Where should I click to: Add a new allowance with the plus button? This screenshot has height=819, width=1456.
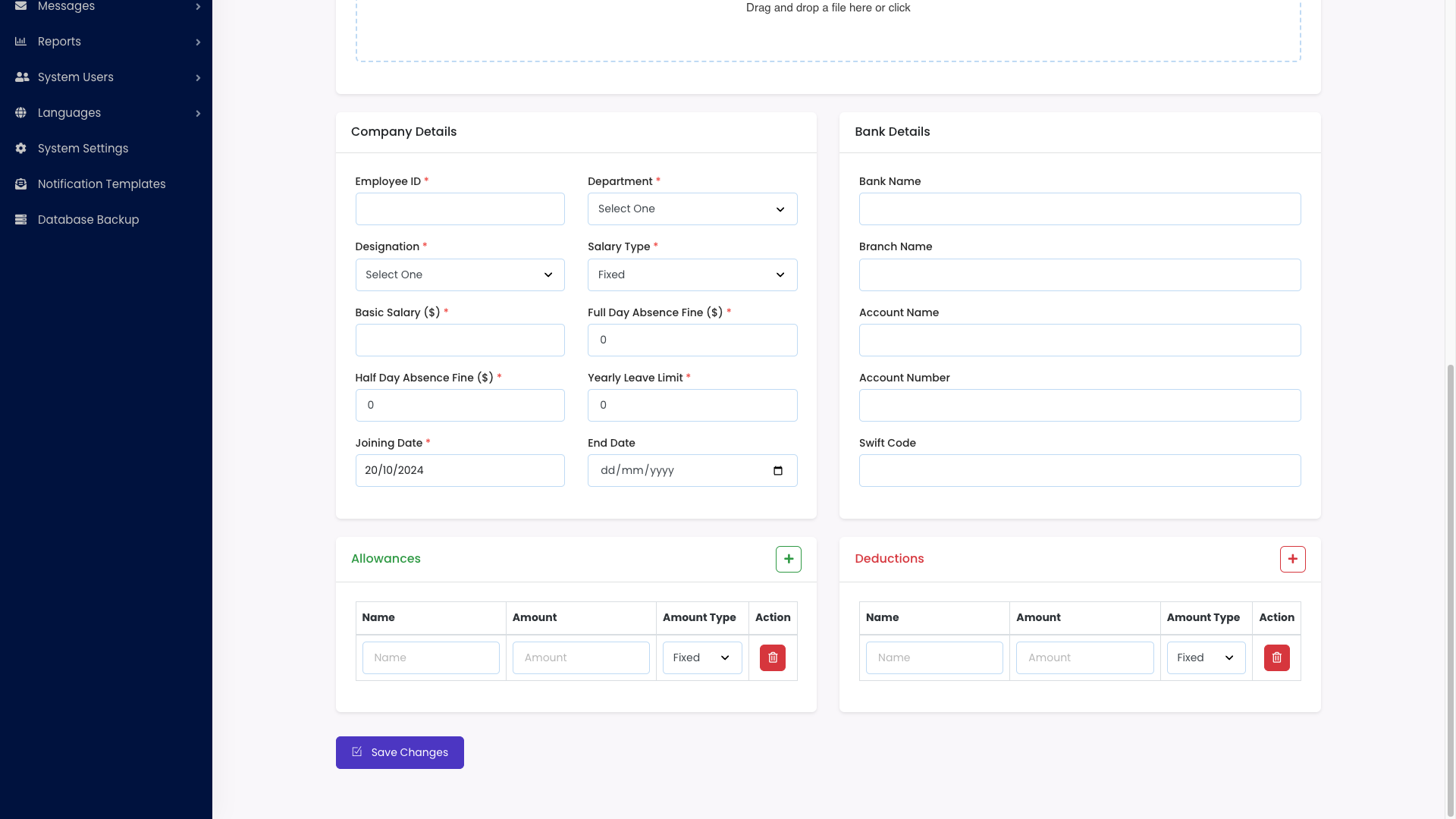(788, 559)
